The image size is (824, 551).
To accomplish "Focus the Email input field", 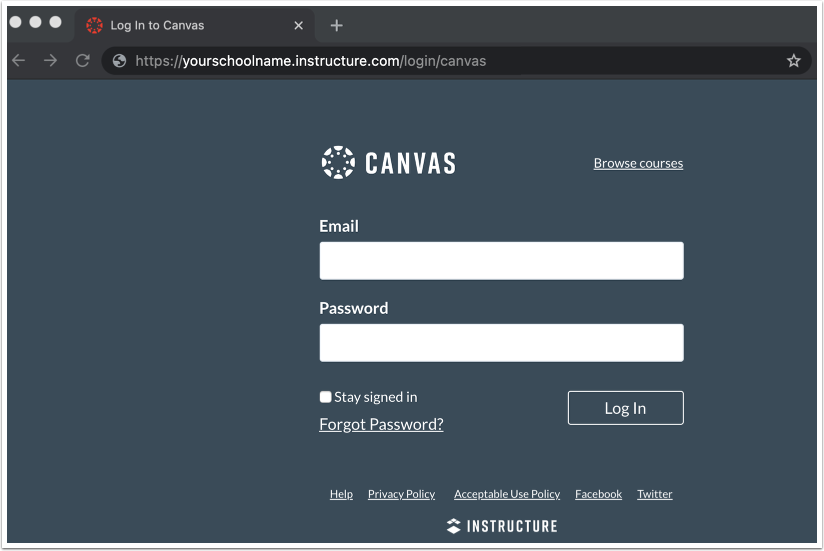I will tap(501, 261).
